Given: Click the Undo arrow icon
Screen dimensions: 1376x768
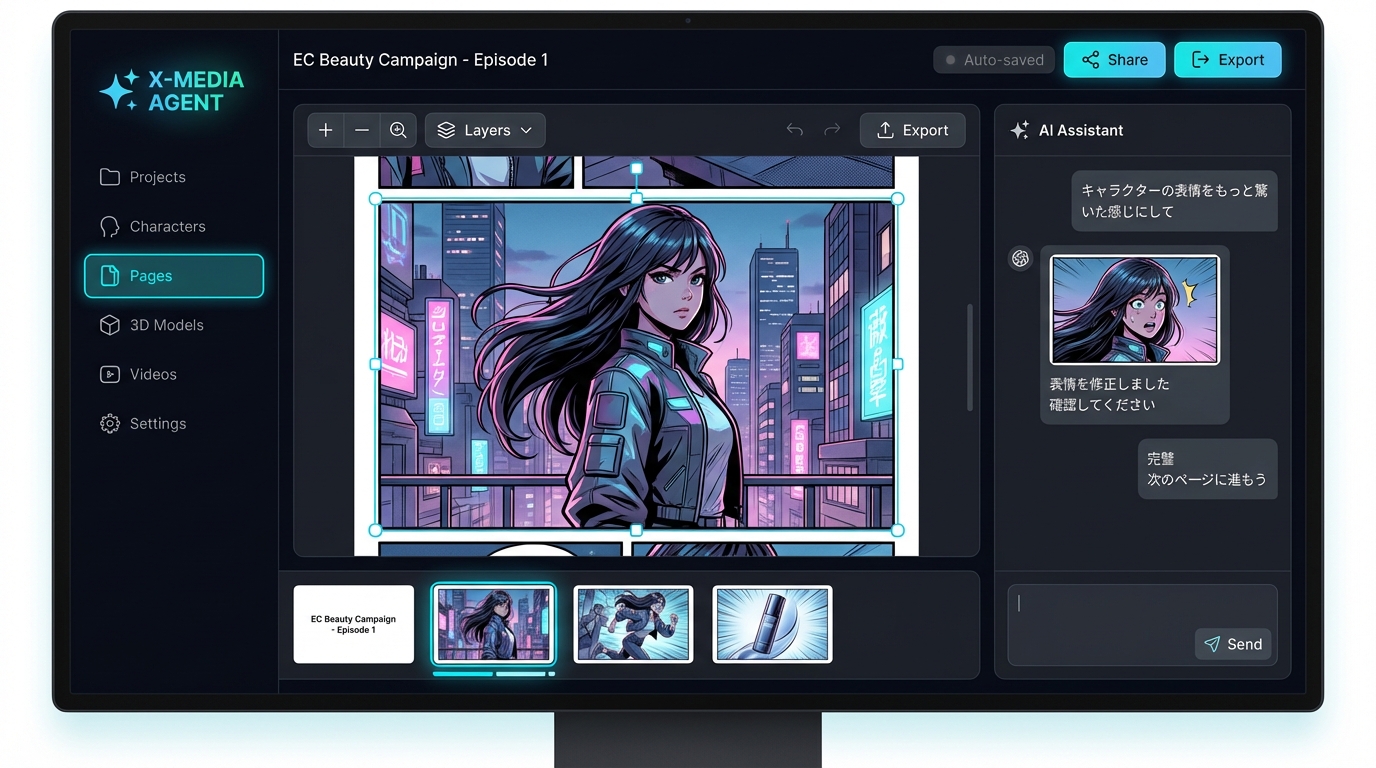Looking at the screenshot, I should (794, 129).
